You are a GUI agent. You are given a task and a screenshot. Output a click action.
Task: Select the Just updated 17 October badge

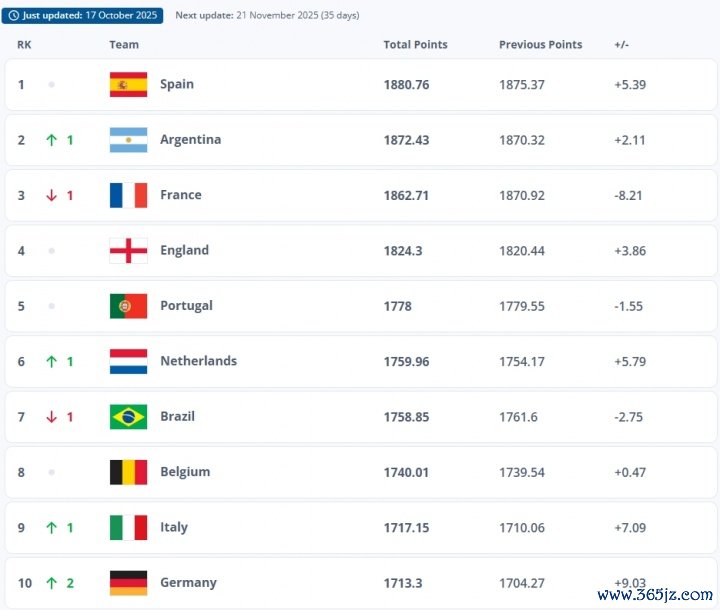83,16
